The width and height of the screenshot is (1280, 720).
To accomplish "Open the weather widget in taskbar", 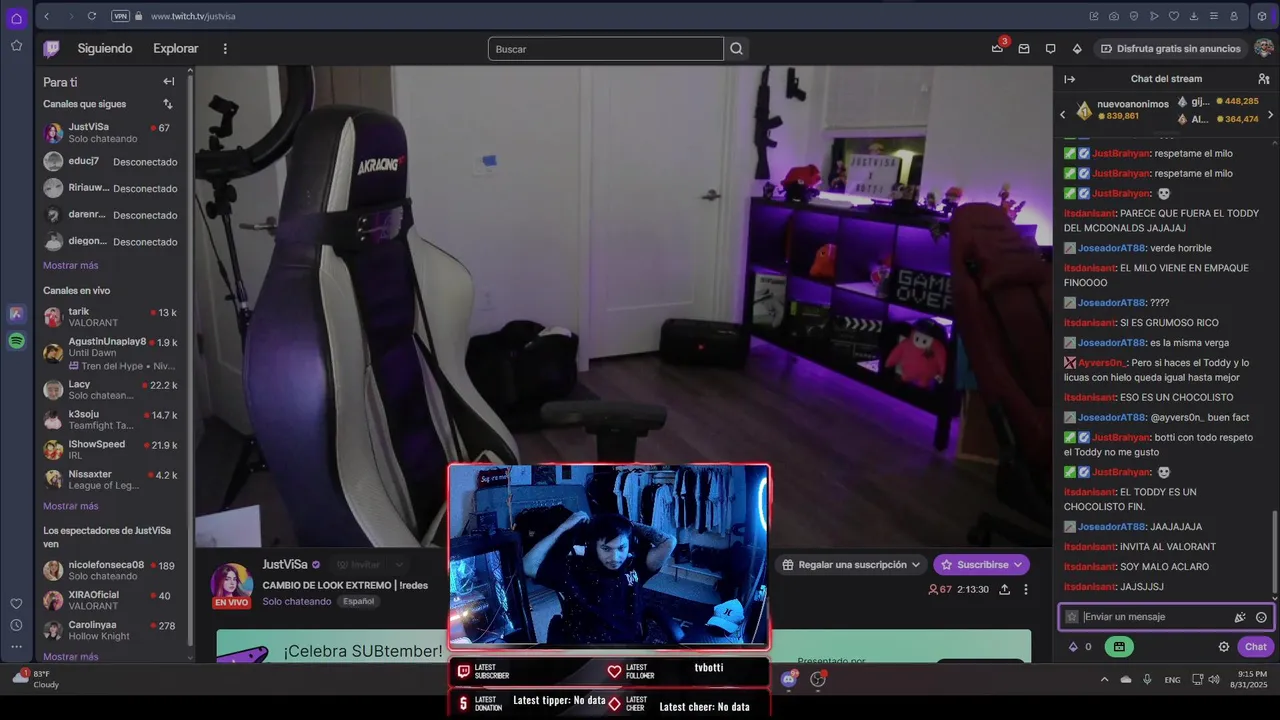I will pyautogui.click(x=38, y=679).
